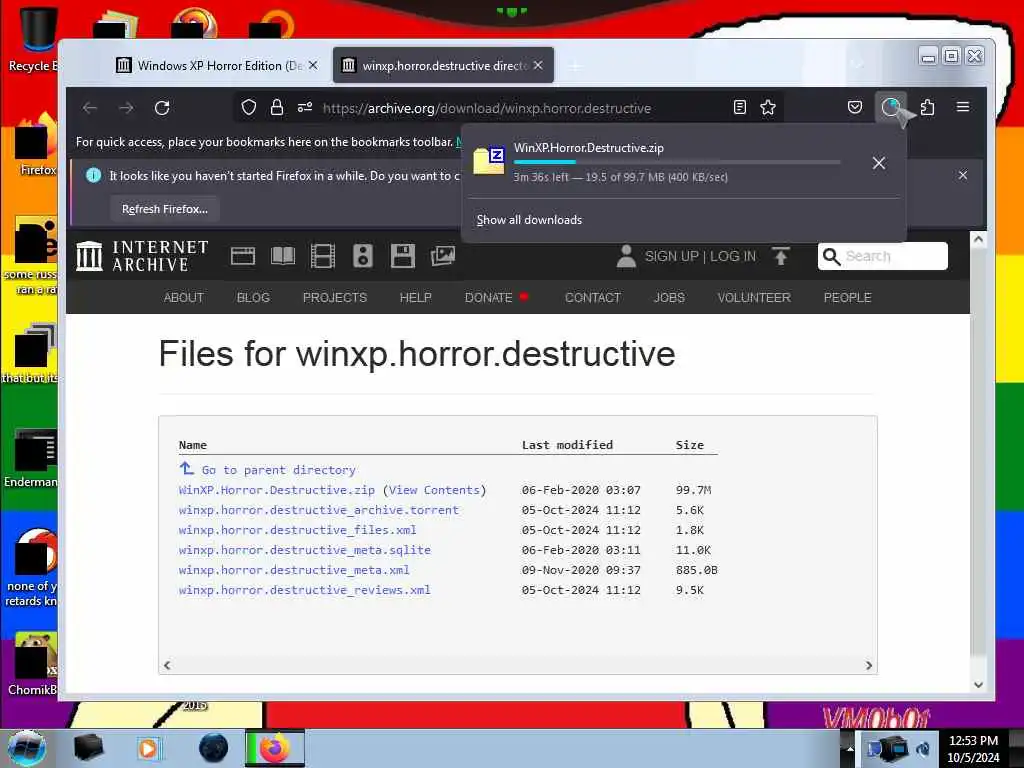Click the file listing right scroll arrow

click(869, 665)
